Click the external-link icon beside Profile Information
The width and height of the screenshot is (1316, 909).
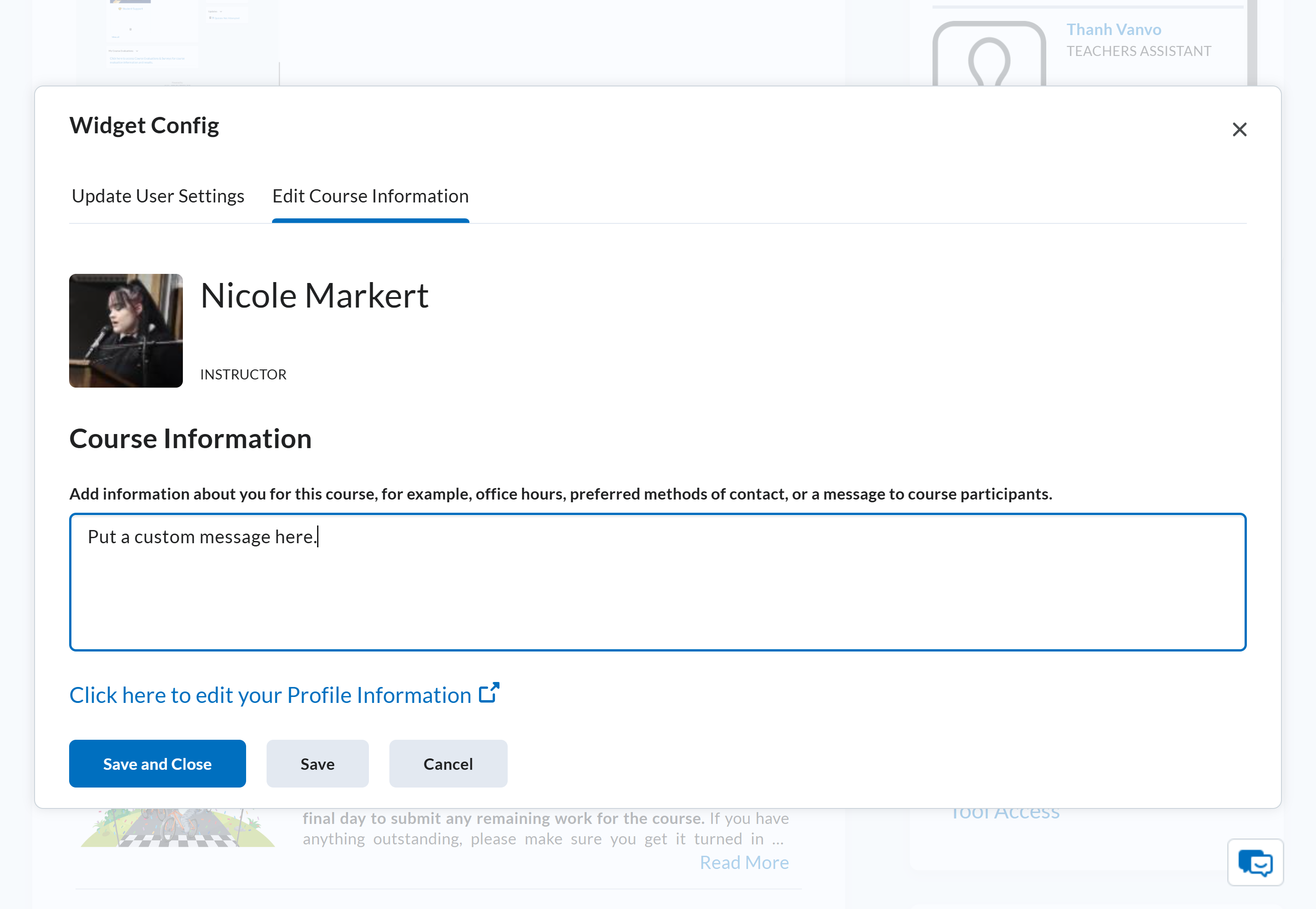tap(489, 693)
